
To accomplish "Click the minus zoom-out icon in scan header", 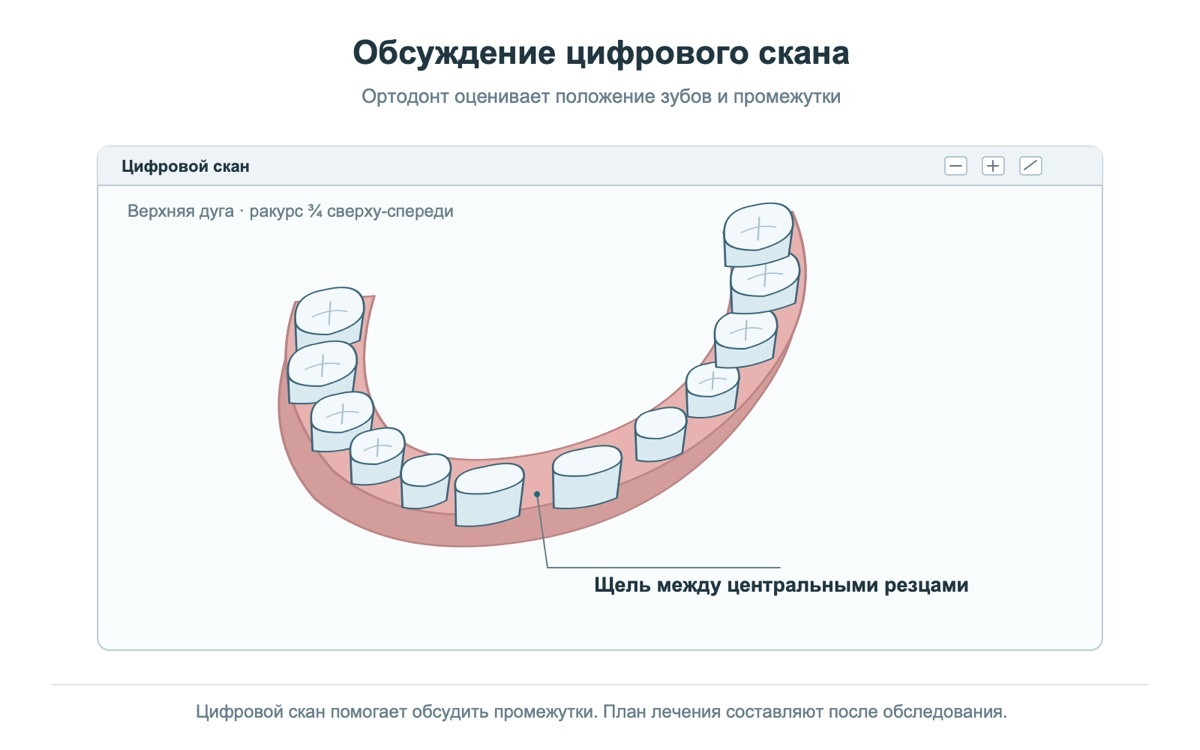I will (x=956, y=166).
